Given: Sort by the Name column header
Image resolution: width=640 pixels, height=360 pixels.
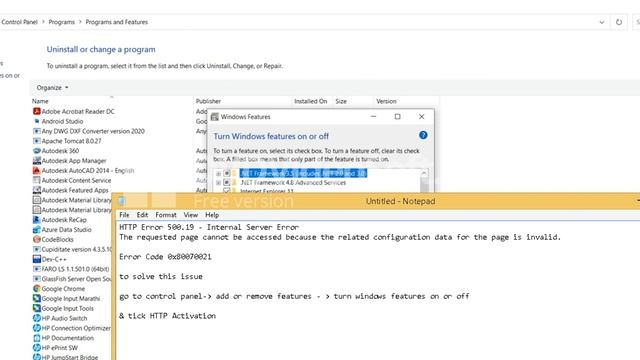Looking at the screenshot, I should click(x=40, y=101).
